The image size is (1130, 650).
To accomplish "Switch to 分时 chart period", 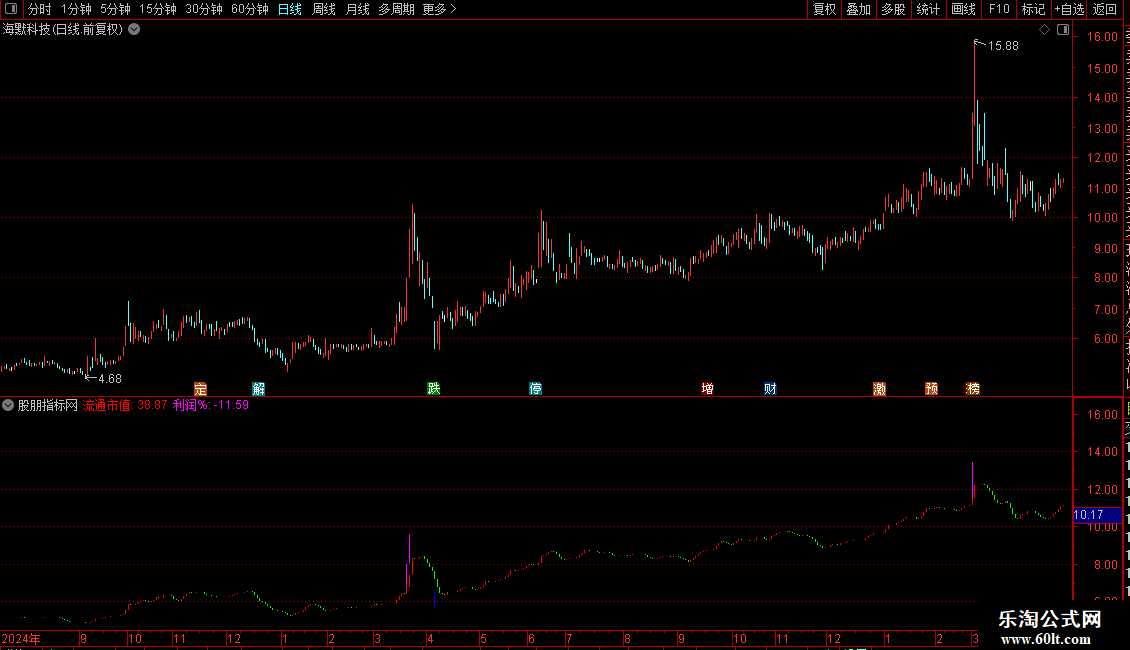I will [x=40, y=9].
